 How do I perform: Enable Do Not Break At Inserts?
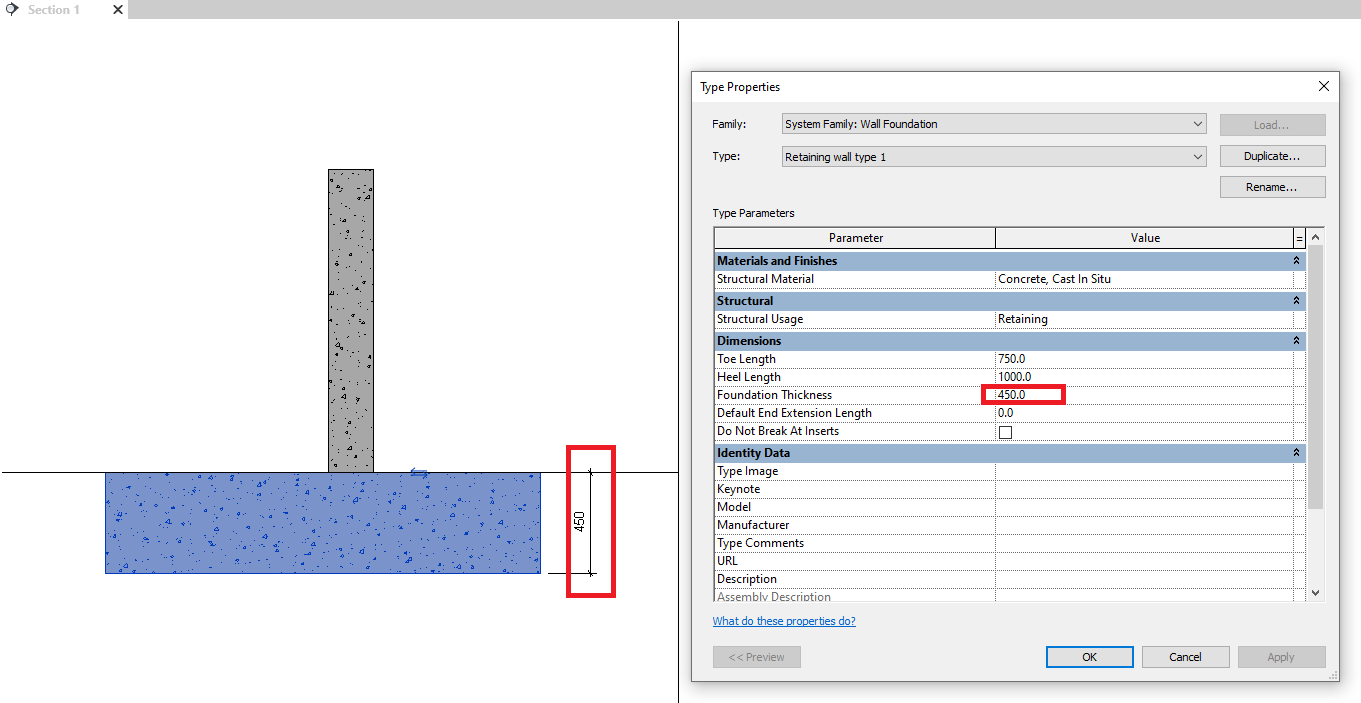point(1005,431)
